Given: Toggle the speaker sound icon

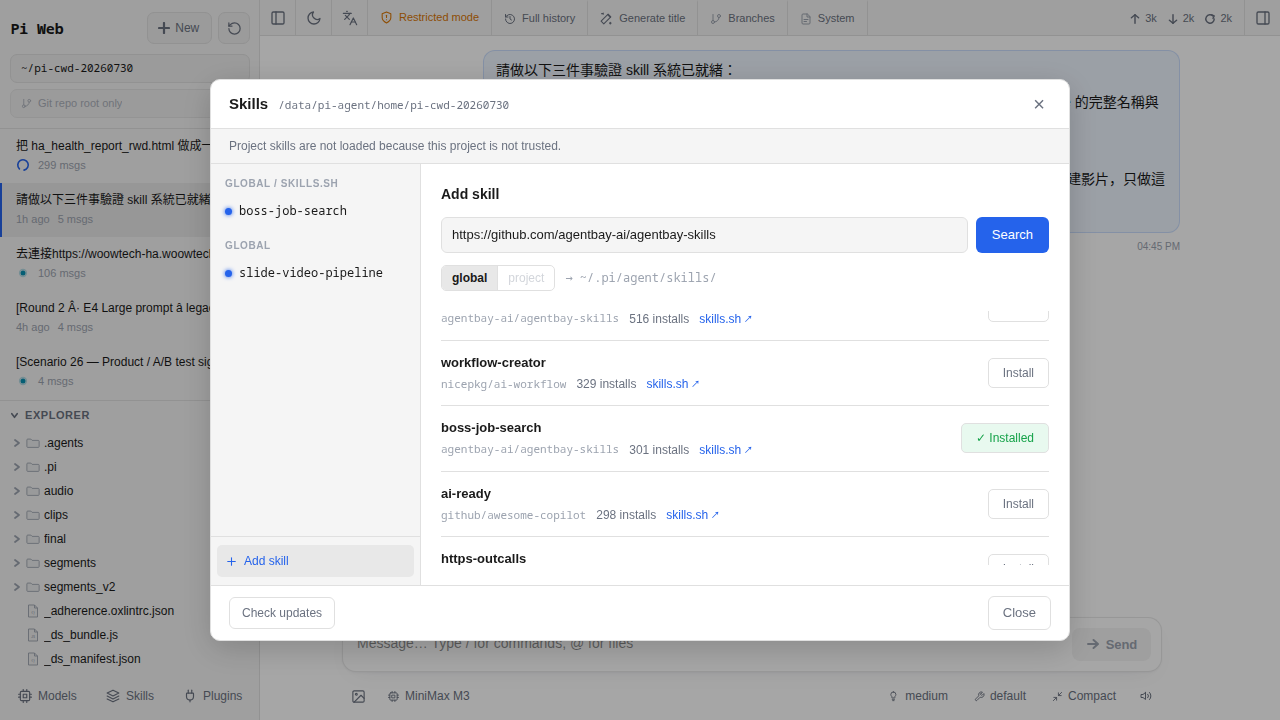Looking at the screenshot, I should coord(1146,696).
